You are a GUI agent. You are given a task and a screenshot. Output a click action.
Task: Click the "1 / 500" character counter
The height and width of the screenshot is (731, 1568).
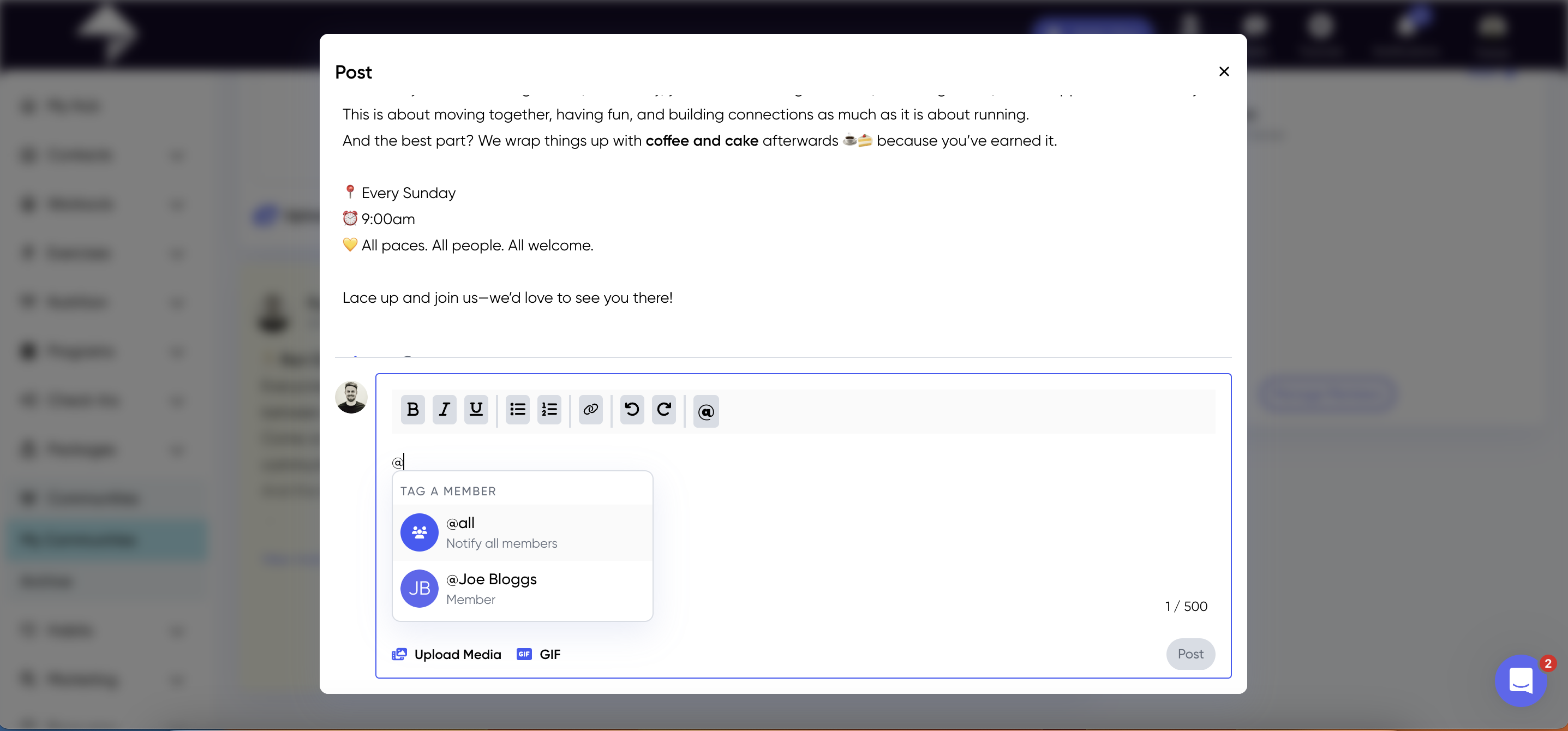(1186, 606)
